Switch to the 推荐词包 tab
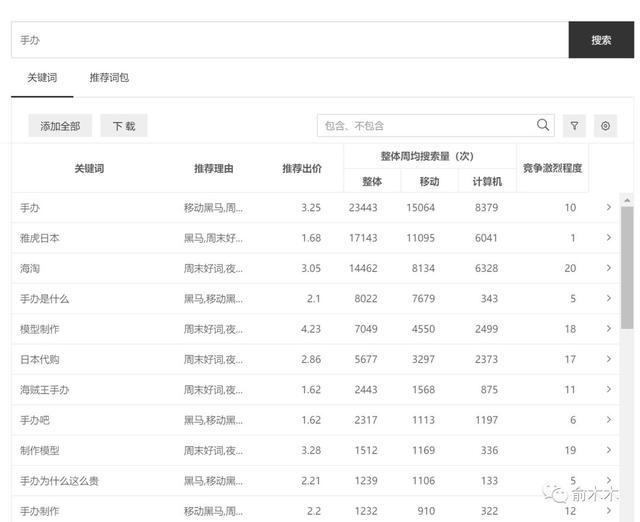Screen dimensions: 640x522 coord(109,78)
